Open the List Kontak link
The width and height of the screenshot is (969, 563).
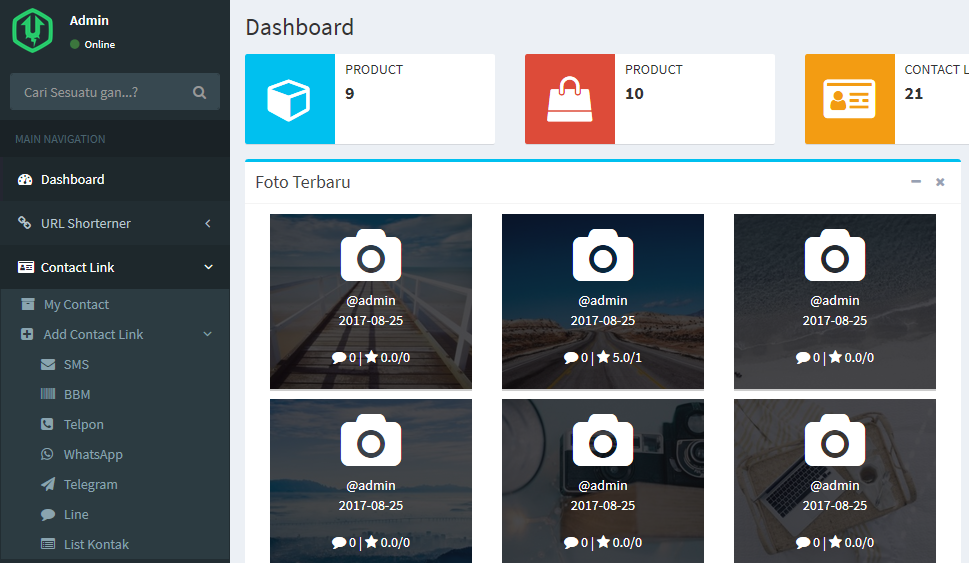115,544
